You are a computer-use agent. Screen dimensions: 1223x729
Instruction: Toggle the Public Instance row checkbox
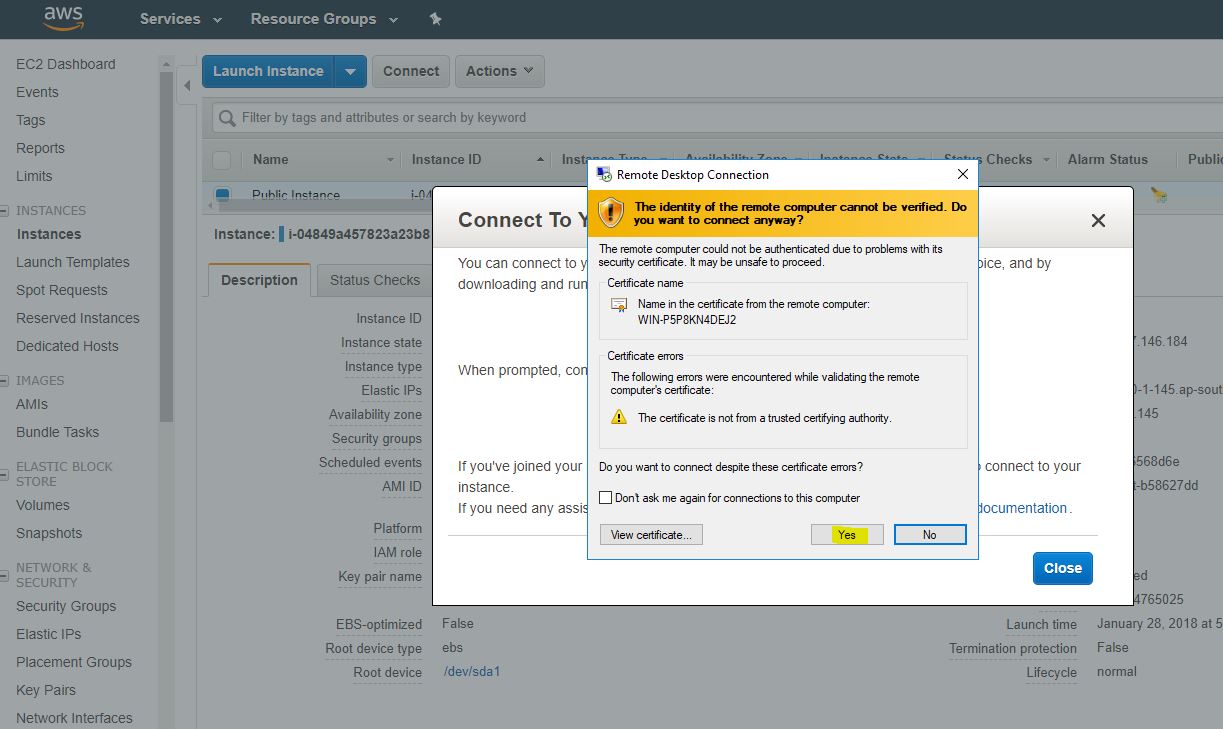[222, 195]
